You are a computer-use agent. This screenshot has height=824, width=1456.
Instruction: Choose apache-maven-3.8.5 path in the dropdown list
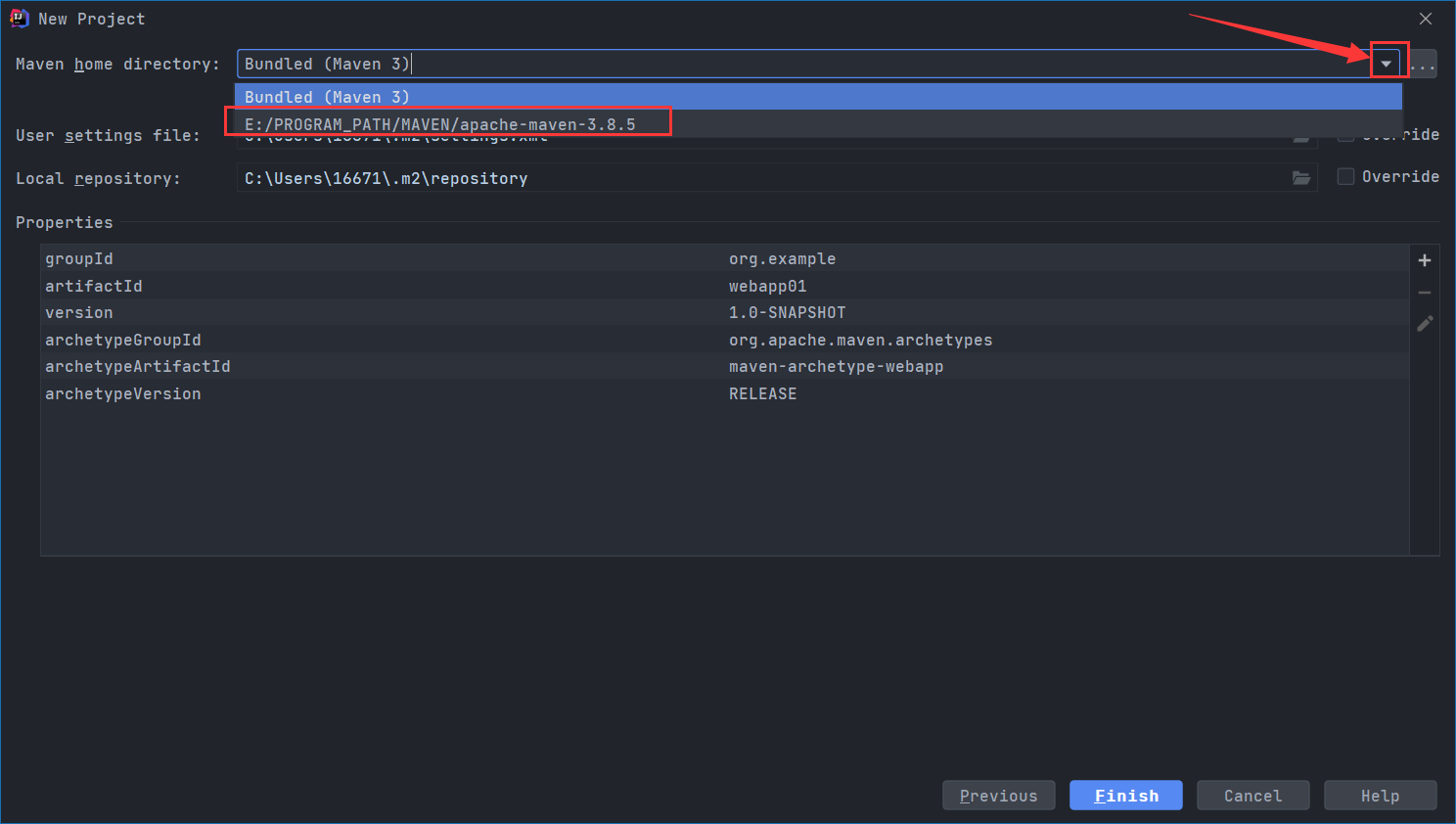818,124
